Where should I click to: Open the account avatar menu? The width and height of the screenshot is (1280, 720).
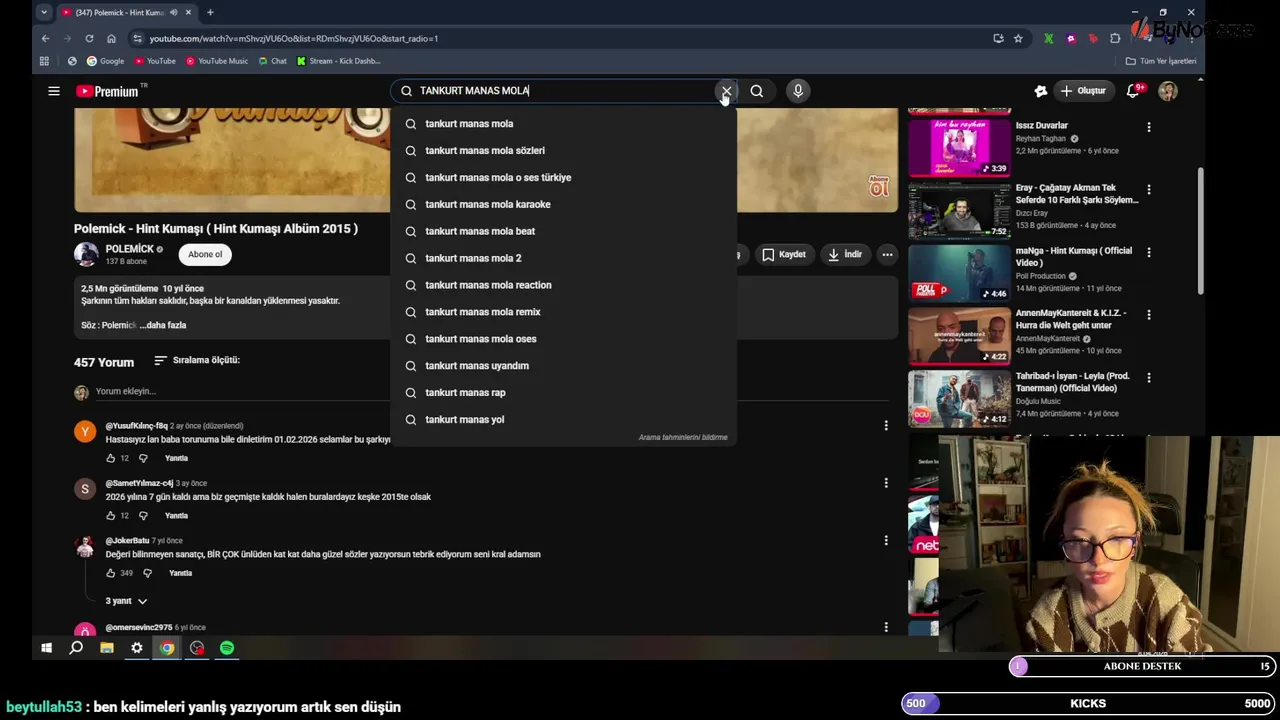point(1168,91)
